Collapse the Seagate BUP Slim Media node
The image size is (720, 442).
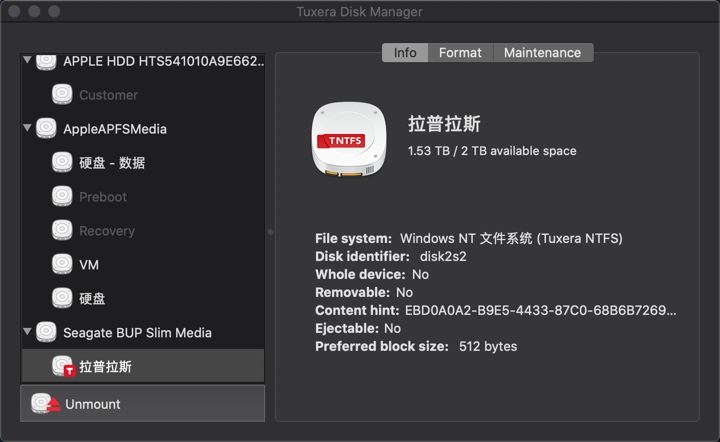pyautogui.click(x=27, y=331)
